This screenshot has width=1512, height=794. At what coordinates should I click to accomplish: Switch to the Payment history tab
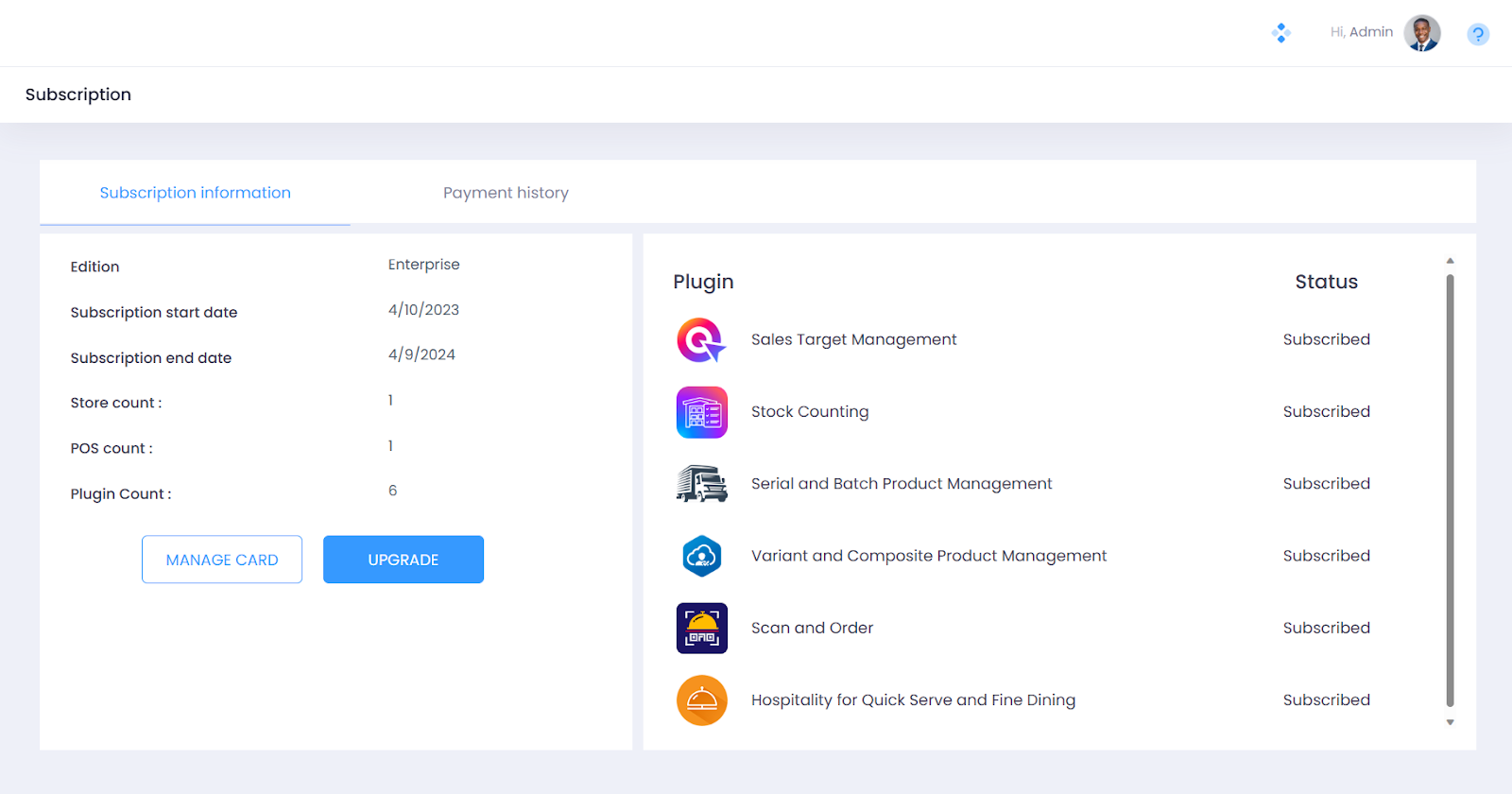click(x=506, y=193)
